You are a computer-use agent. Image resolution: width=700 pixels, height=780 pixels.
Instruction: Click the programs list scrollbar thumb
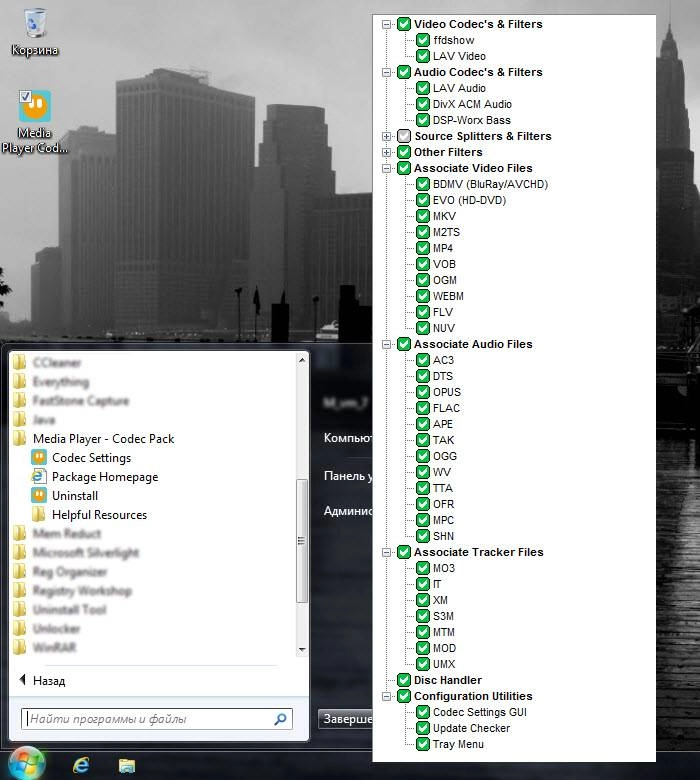301,541
